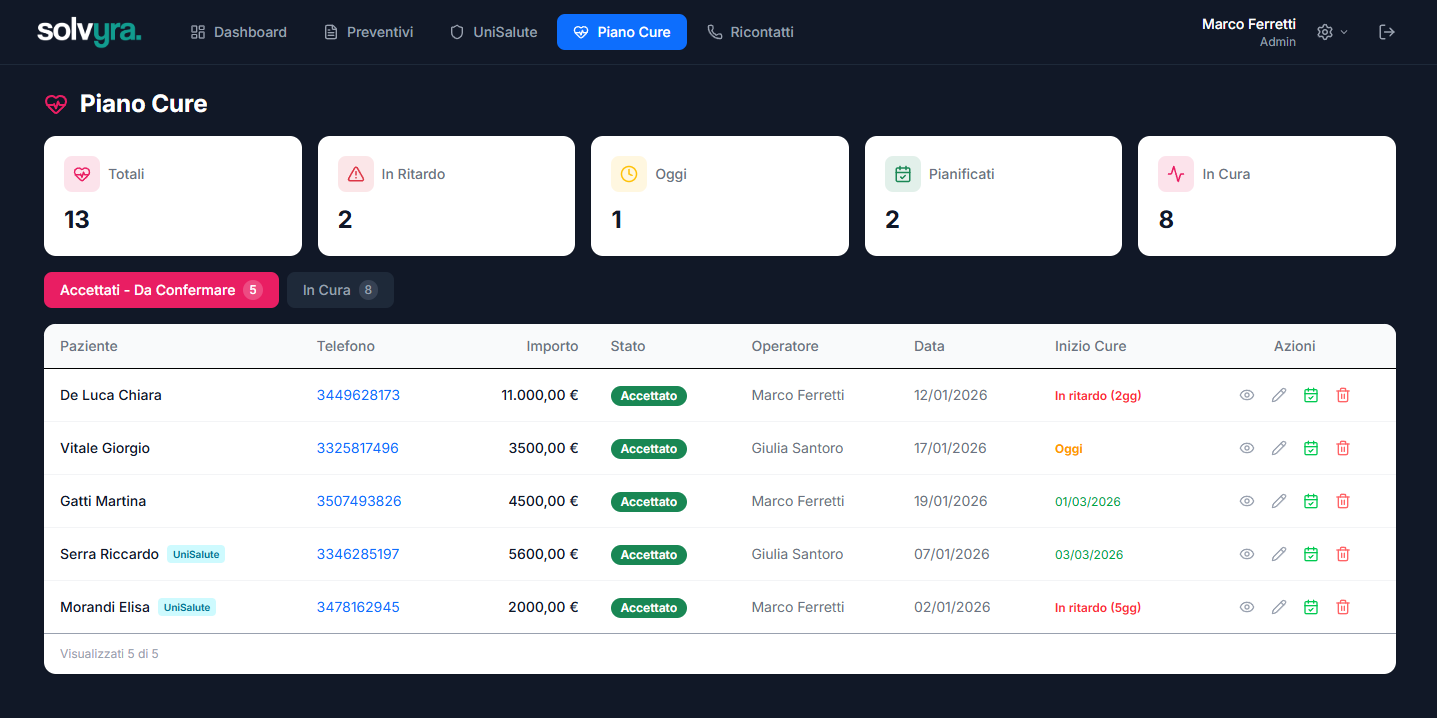The width and height of the screenshot is (1437, 718).
Task: Click the phone link 3478162945
Action: point(358,607)
